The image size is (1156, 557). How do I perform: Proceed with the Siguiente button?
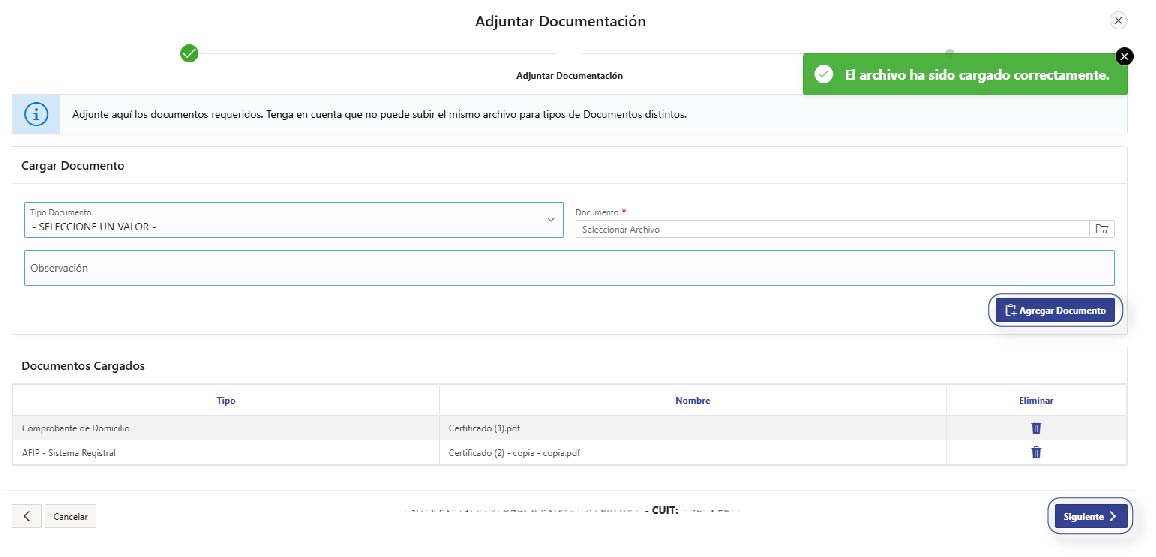[x=1090, y=516]
